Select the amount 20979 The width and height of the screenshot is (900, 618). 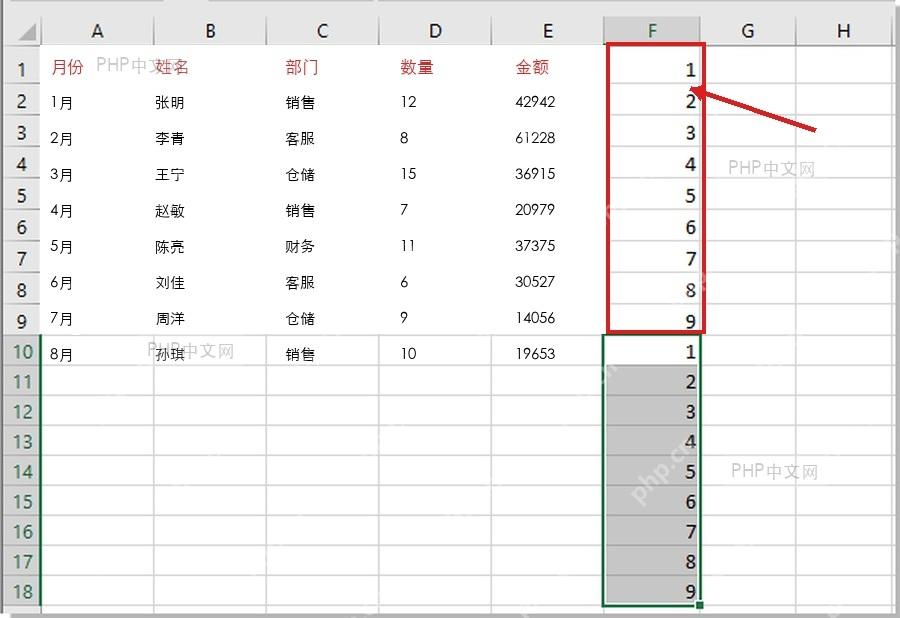[535, 210]
